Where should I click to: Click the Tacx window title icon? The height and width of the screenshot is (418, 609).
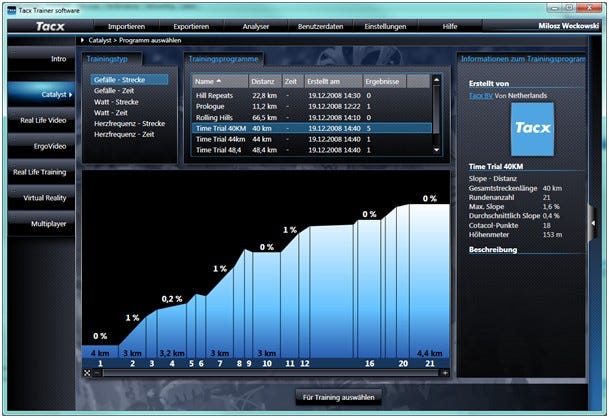coord(12,10)
